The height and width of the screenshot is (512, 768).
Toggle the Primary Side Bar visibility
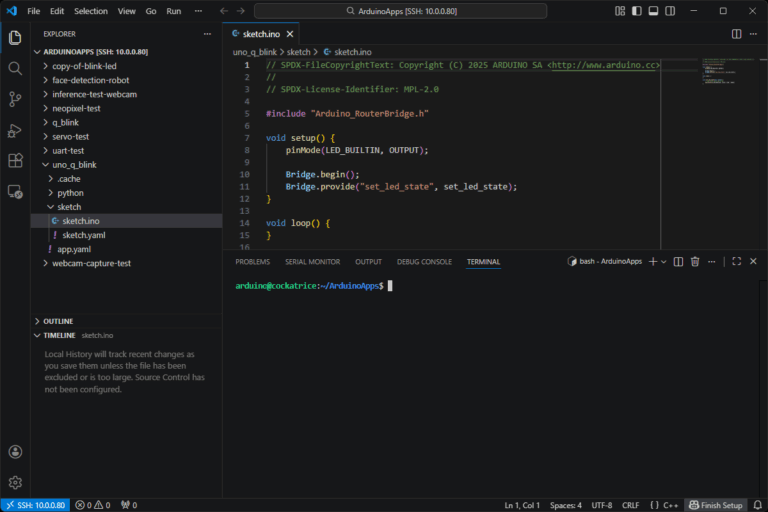point(637,11)
